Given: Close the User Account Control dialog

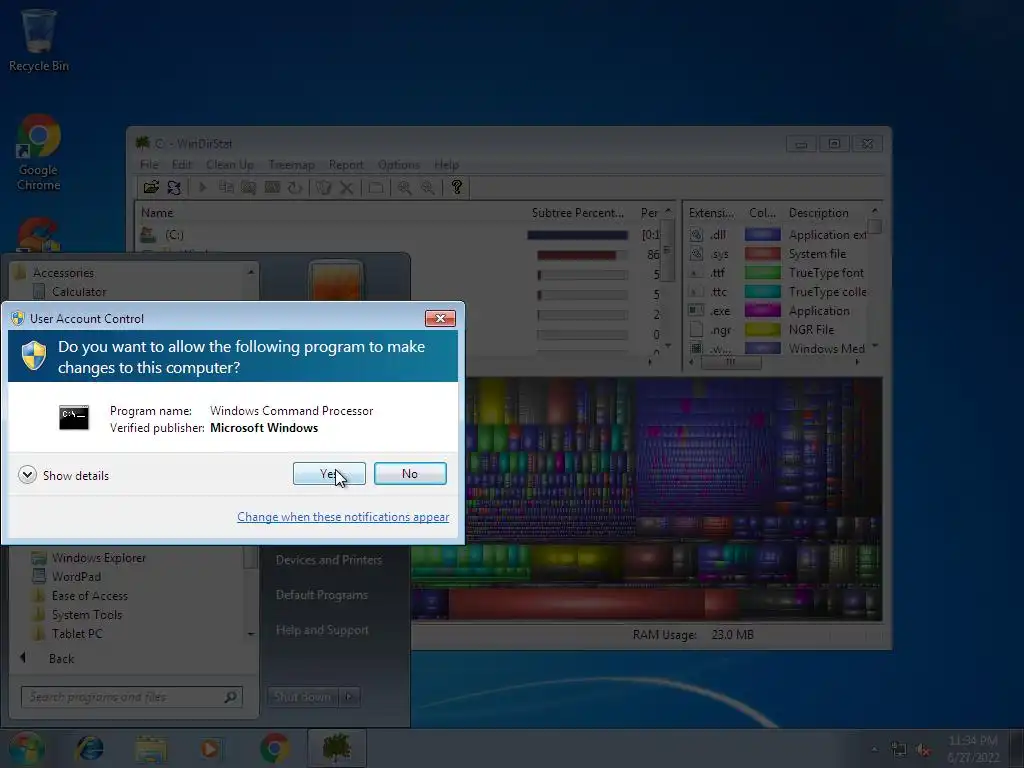Looking at the screenshot, I should [440, 318].
